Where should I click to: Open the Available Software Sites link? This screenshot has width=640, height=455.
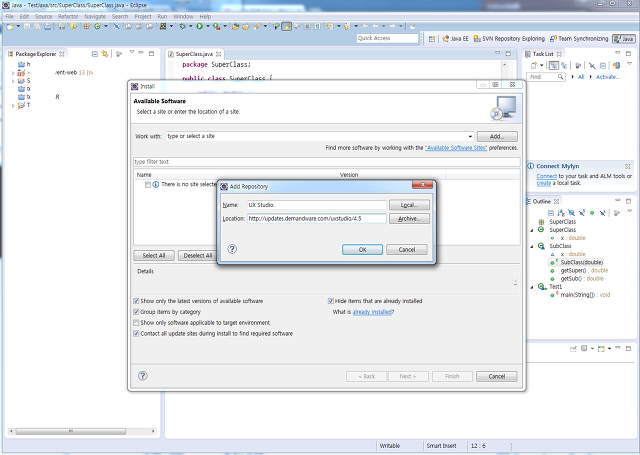[456, 148]
